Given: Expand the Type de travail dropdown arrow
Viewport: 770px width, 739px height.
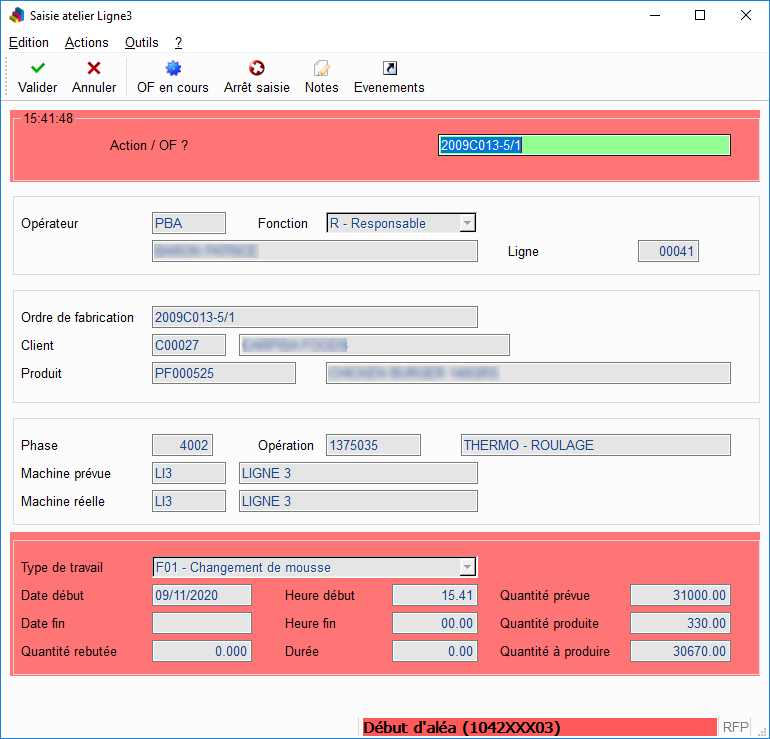Looking at the screenshot, I should pos(467,567).
